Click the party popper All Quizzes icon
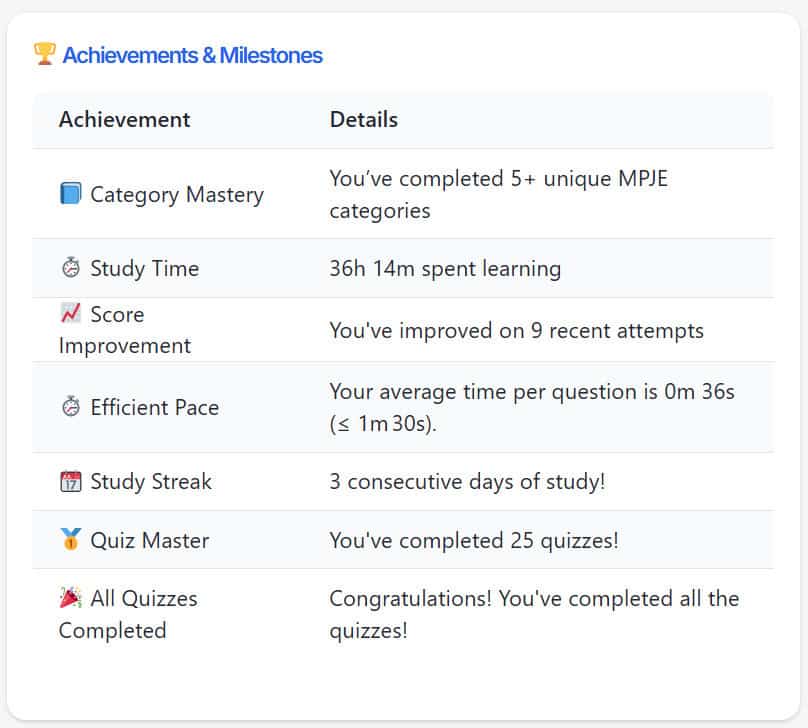Image resolution: width=808 pixels, height=728 pixels. (x=70, y=598)
